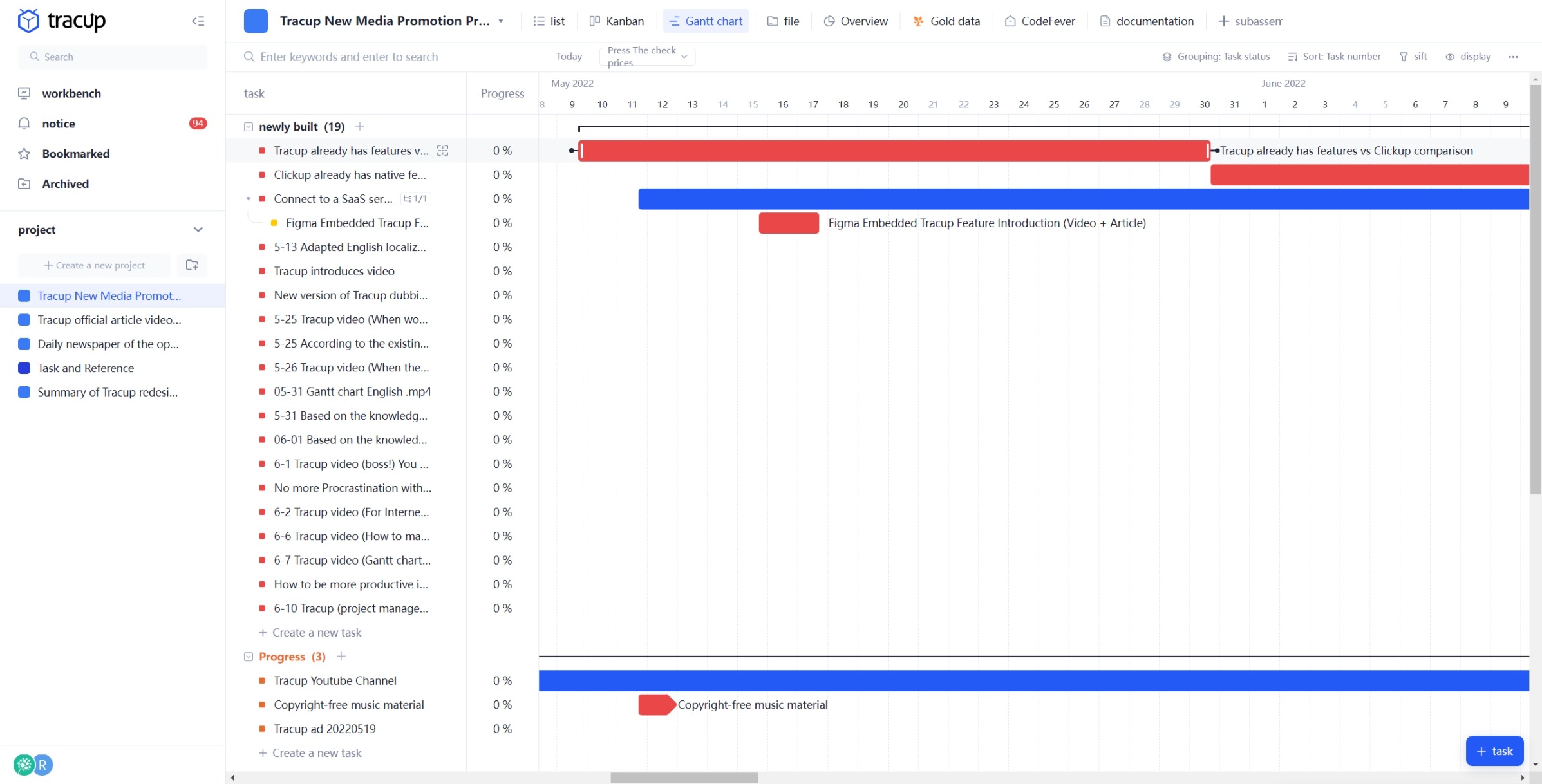The image size is (1542, 784).
Task: Expand the newly built section
Action: click(x=247, y=126)
